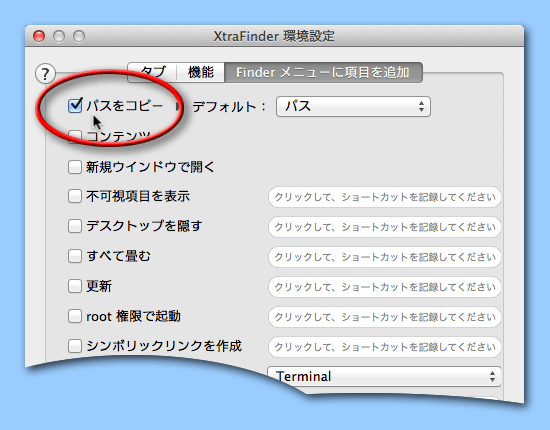Select the Finder メニューに項目を追加 tab

click(x=323, y=73)
